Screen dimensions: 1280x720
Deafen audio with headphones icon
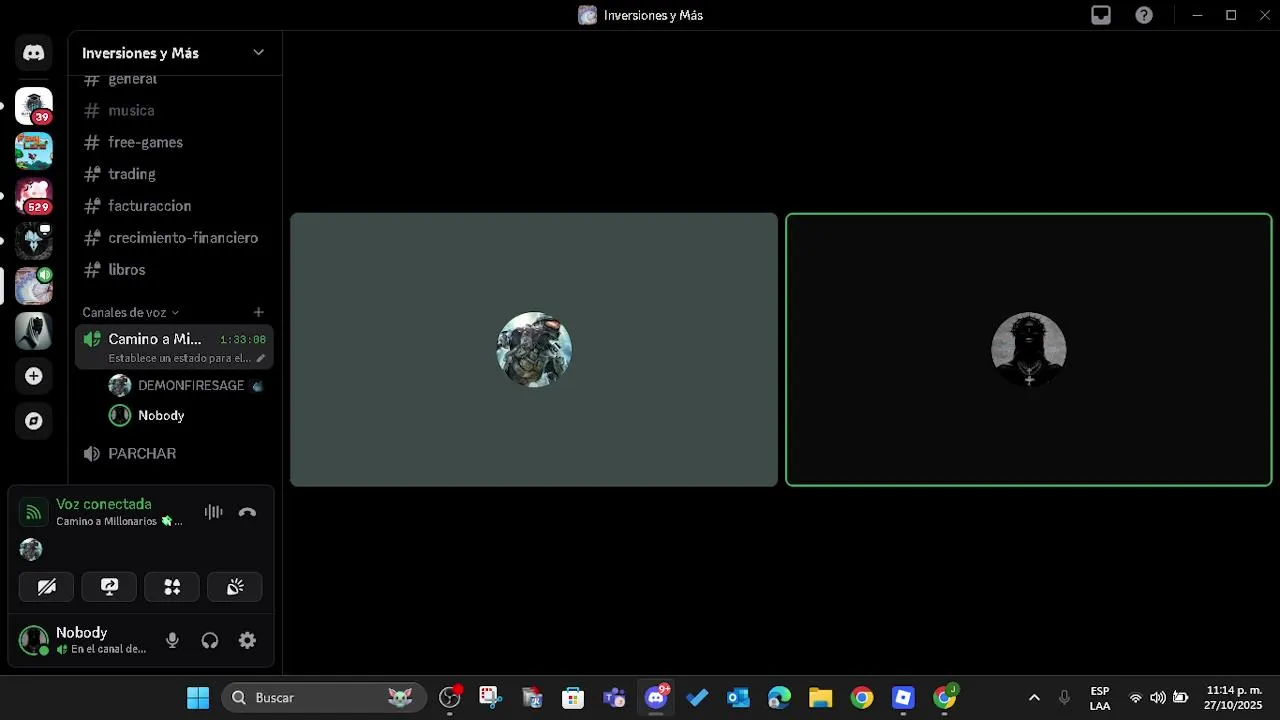click(x=210, y=641)
